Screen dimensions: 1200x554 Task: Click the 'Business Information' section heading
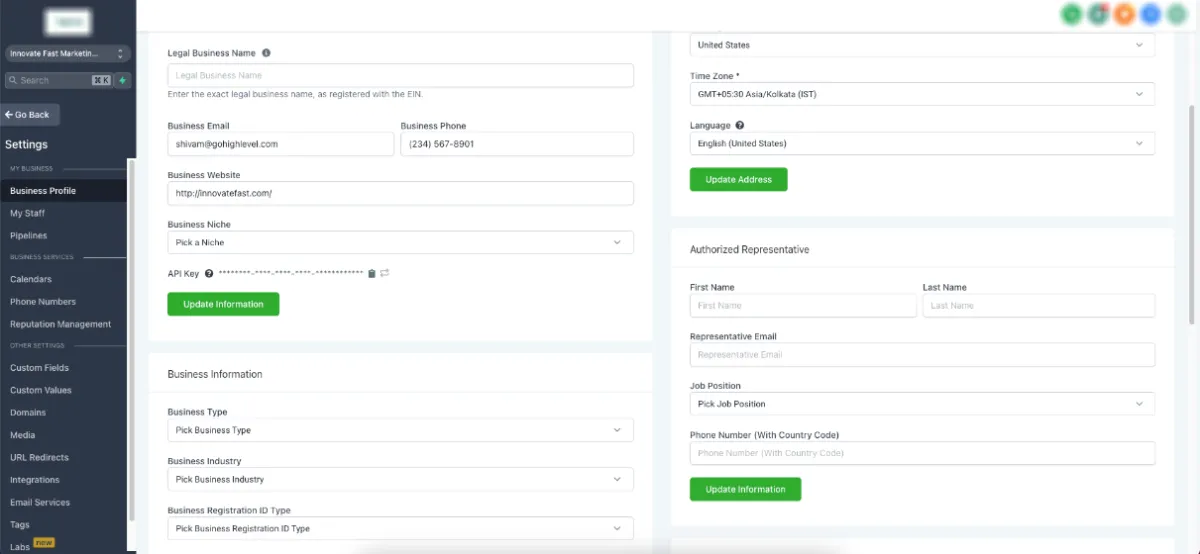tap(215, 374)
